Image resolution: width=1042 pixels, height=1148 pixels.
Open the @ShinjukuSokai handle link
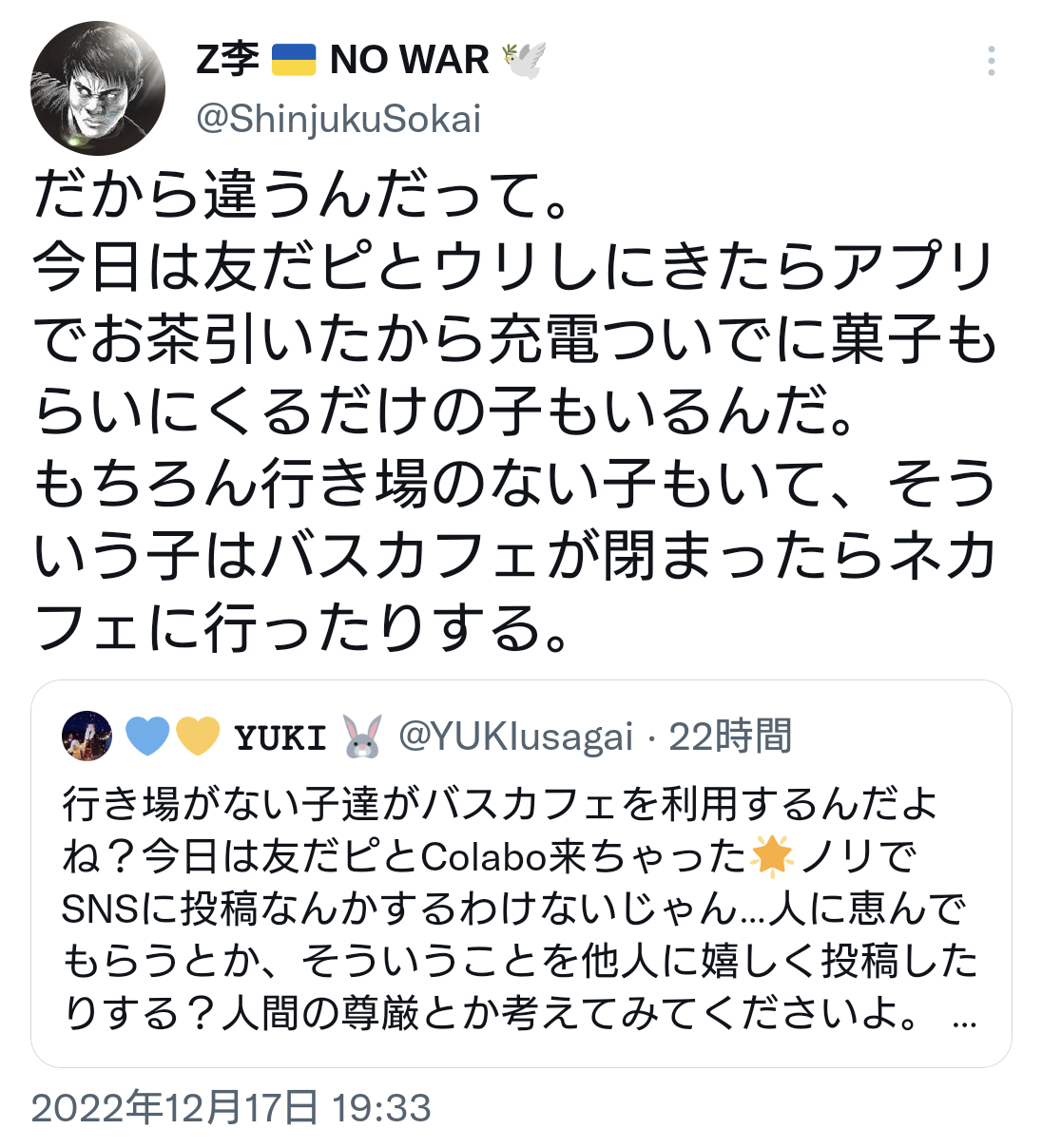(338, 119)
